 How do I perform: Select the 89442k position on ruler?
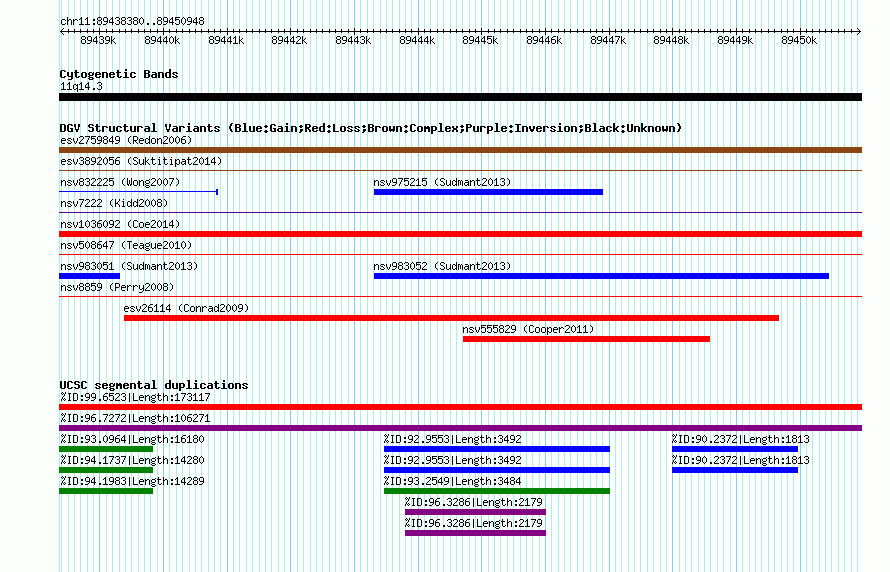[x=289, y=40]
